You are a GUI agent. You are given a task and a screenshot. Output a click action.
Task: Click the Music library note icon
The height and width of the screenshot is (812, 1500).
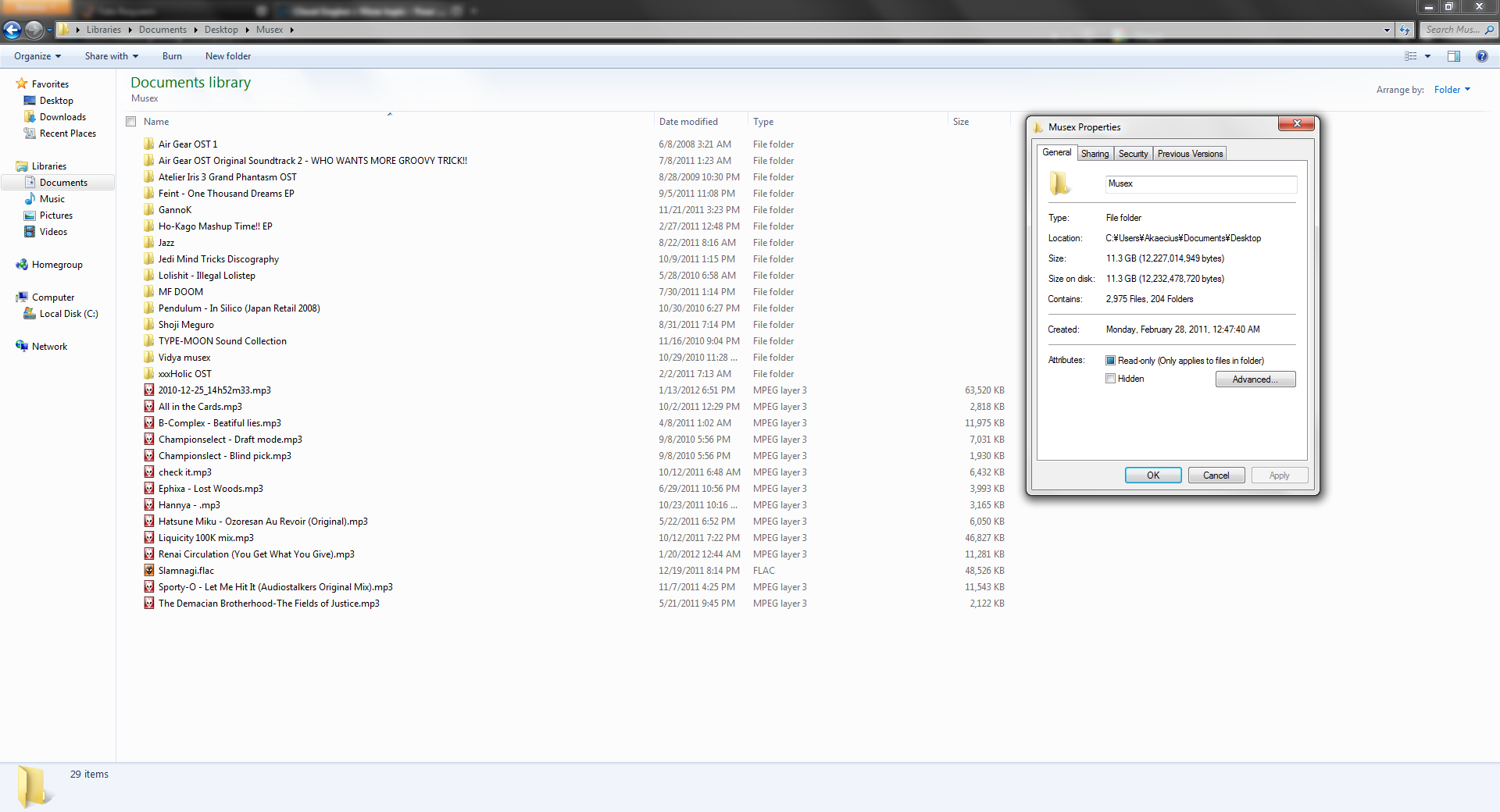(30, 199)
